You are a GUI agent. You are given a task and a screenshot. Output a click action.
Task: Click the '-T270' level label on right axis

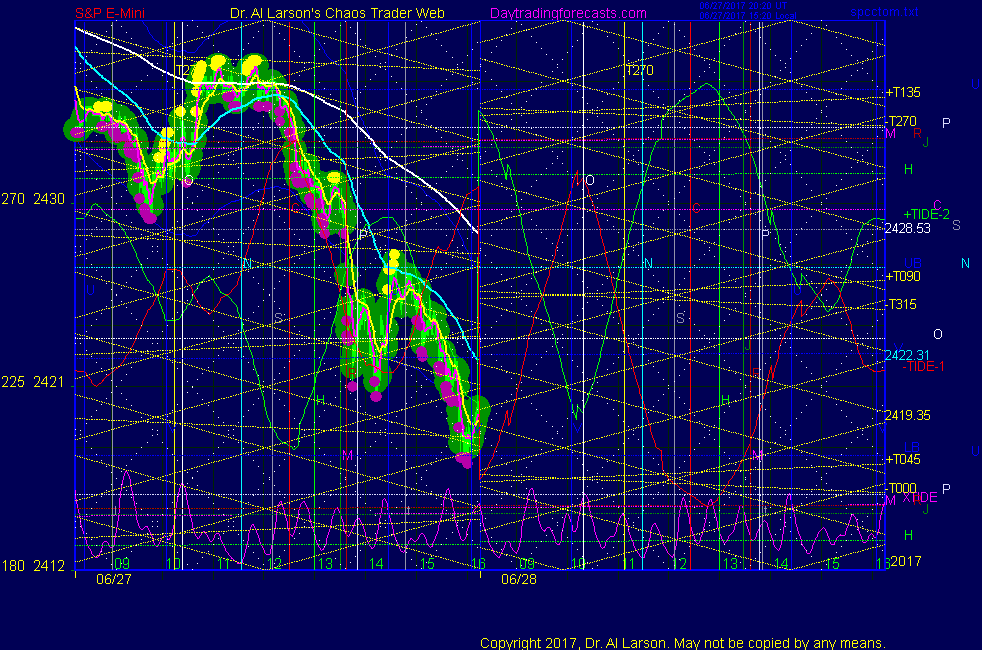(902, 121)
